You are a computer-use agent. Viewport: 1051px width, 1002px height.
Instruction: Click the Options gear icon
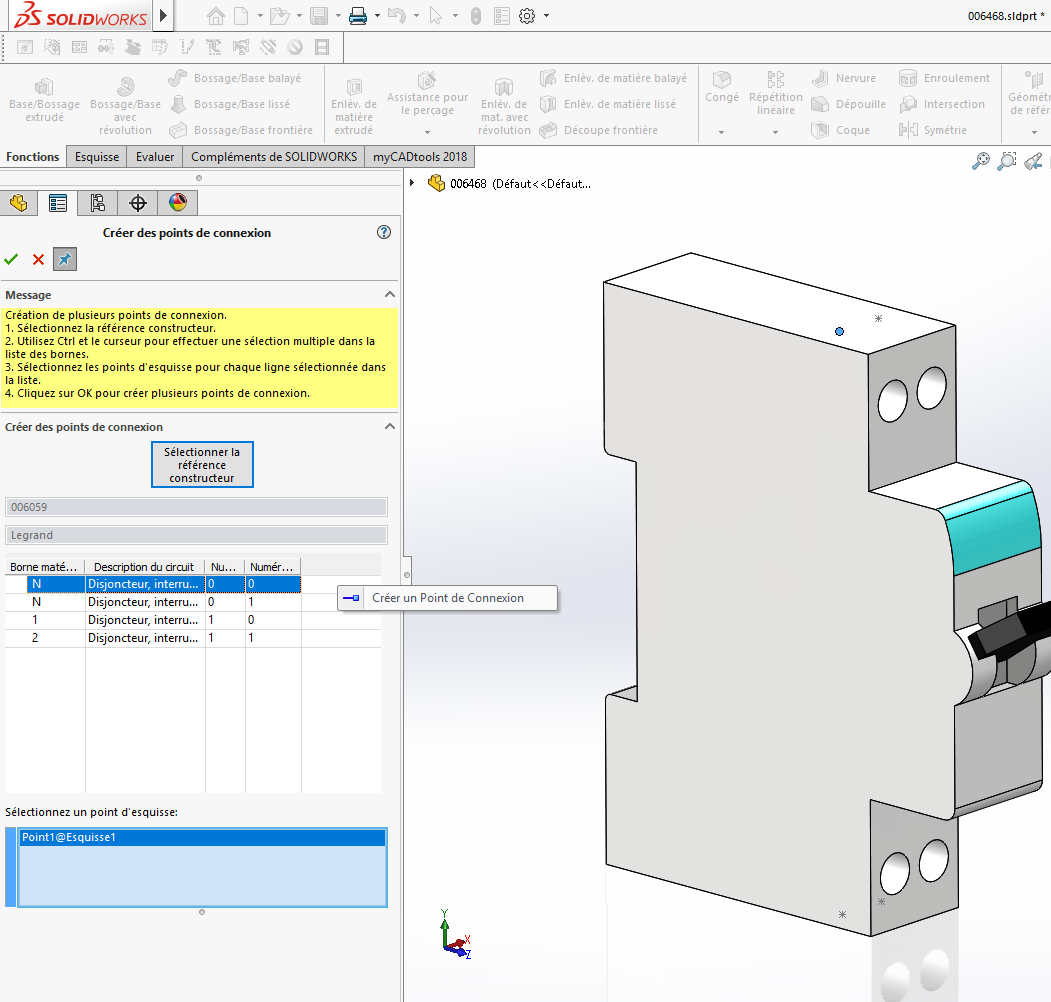click(528, 15)
